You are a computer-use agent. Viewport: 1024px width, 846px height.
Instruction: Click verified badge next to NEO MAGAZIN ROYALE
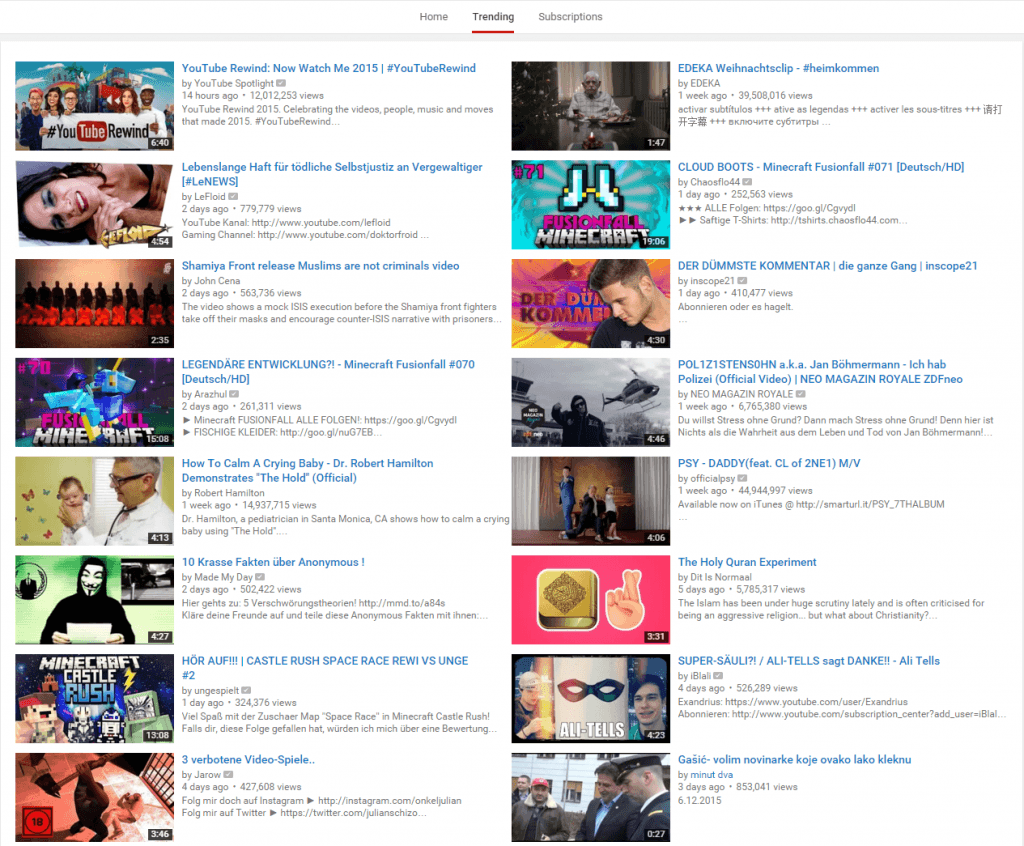[800, 395]
